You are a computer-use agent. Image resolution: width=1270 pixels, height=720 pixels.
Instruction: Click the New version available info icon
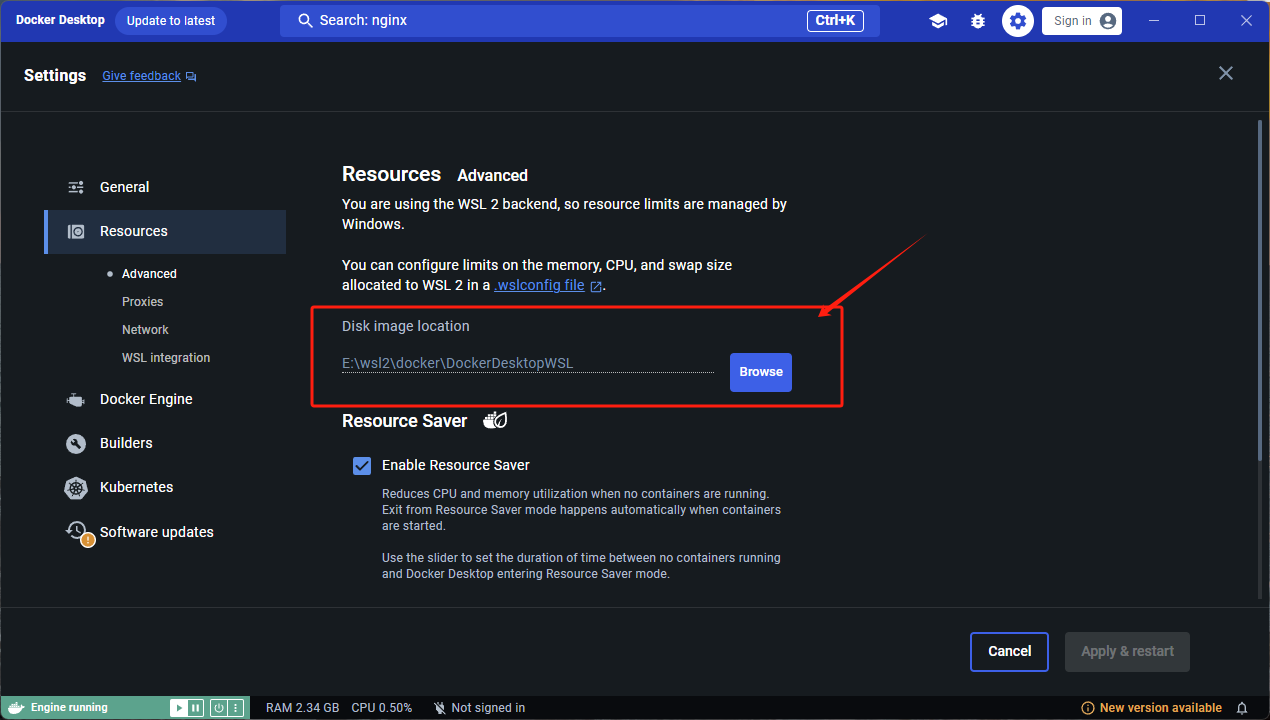point(1088,708)
